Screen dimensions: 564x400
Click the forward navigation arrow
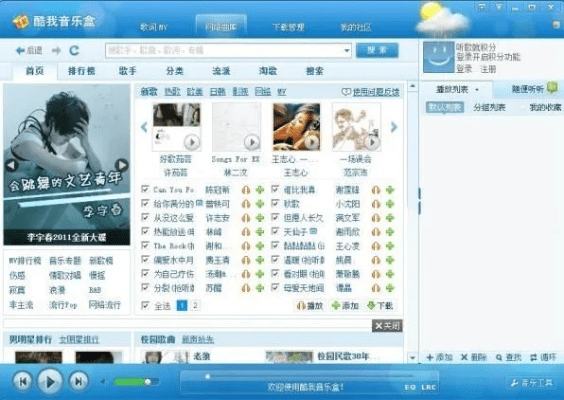point(56,50)
